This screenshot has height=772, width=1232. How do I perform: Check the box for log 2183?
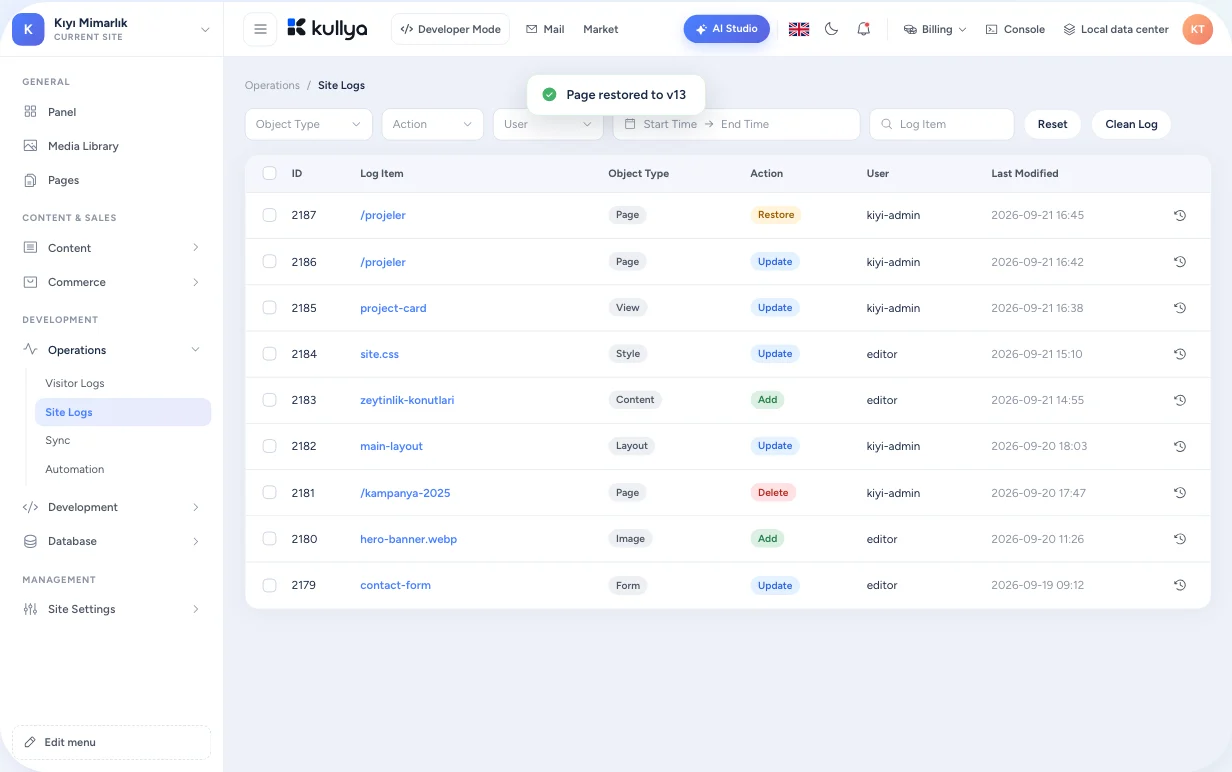(x=269, y=399)
